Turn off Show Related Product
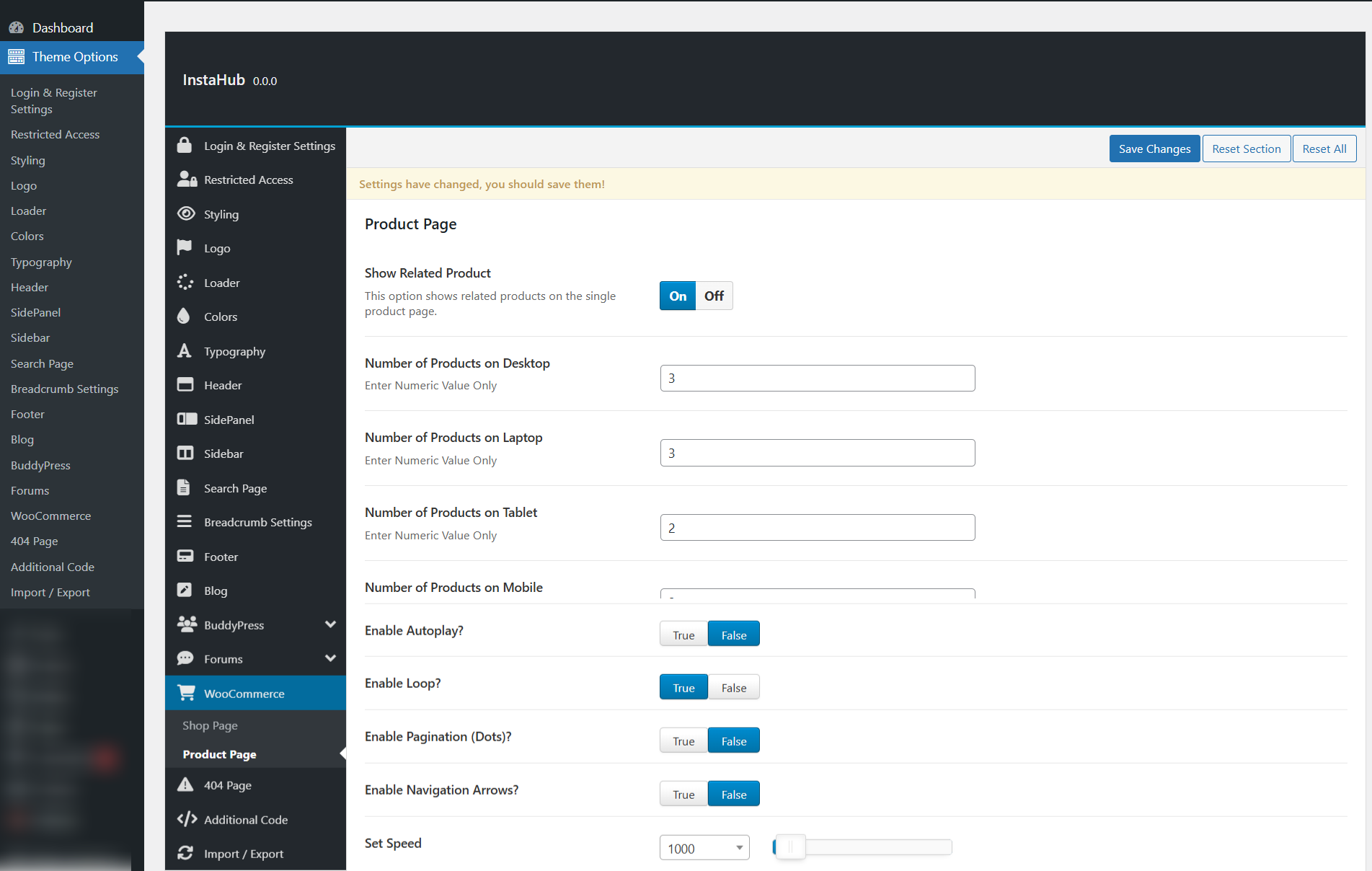The width and height of the screenshot is (1372, 871). pos(714,296)
